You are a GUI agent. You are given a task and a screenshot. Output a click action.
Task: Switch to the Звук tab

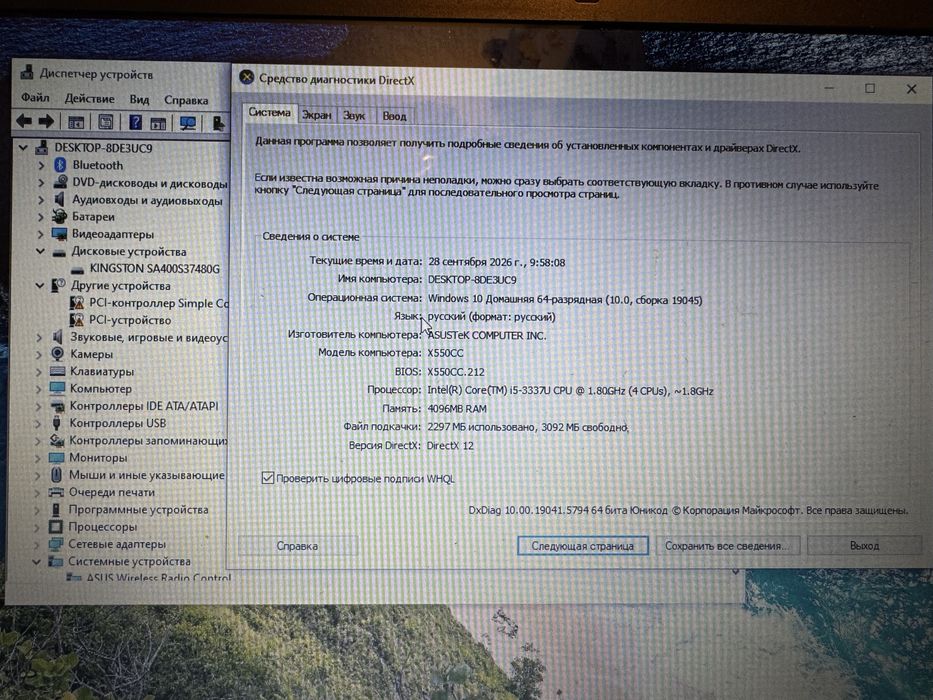click(x=354, y=115)
